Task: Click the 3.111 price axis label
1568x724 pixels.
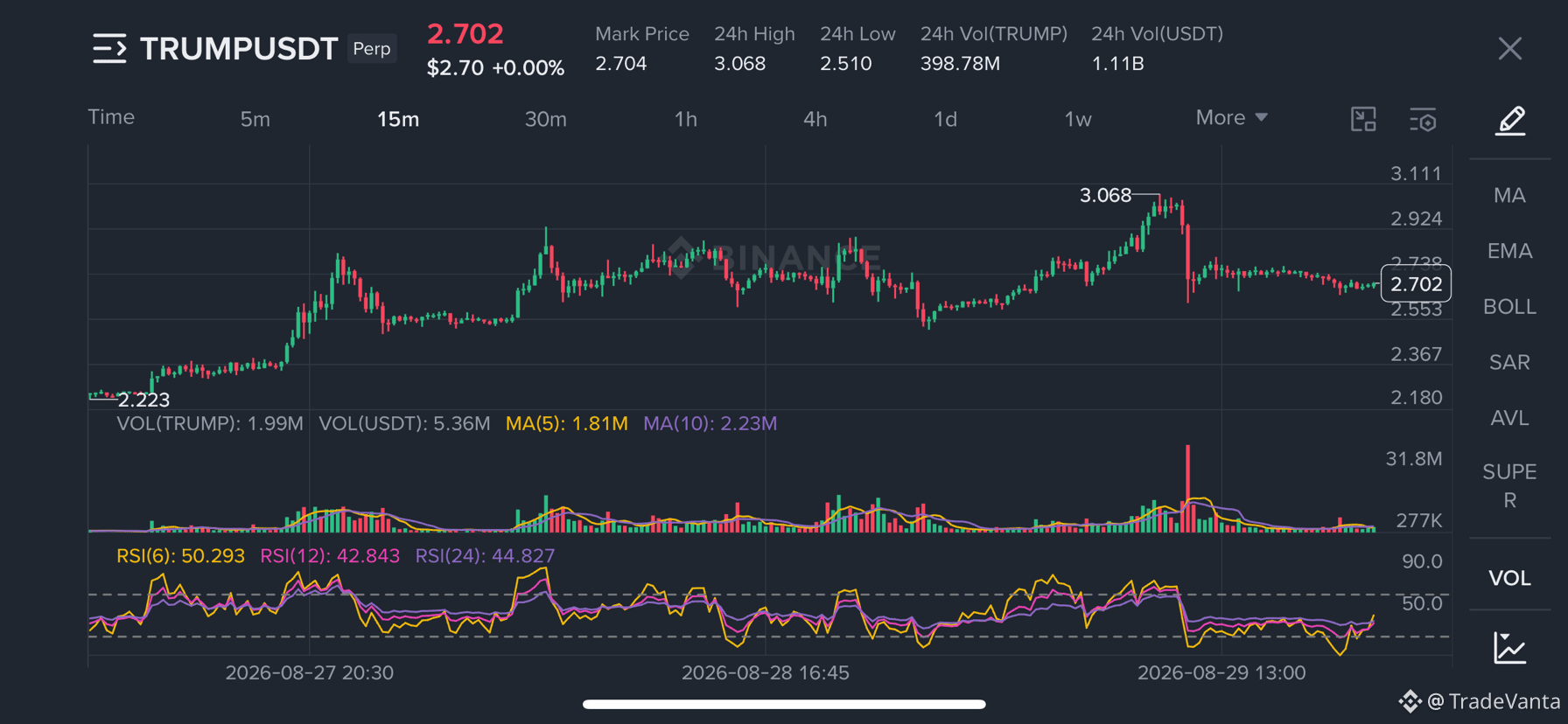Action: coord(1416,173)
